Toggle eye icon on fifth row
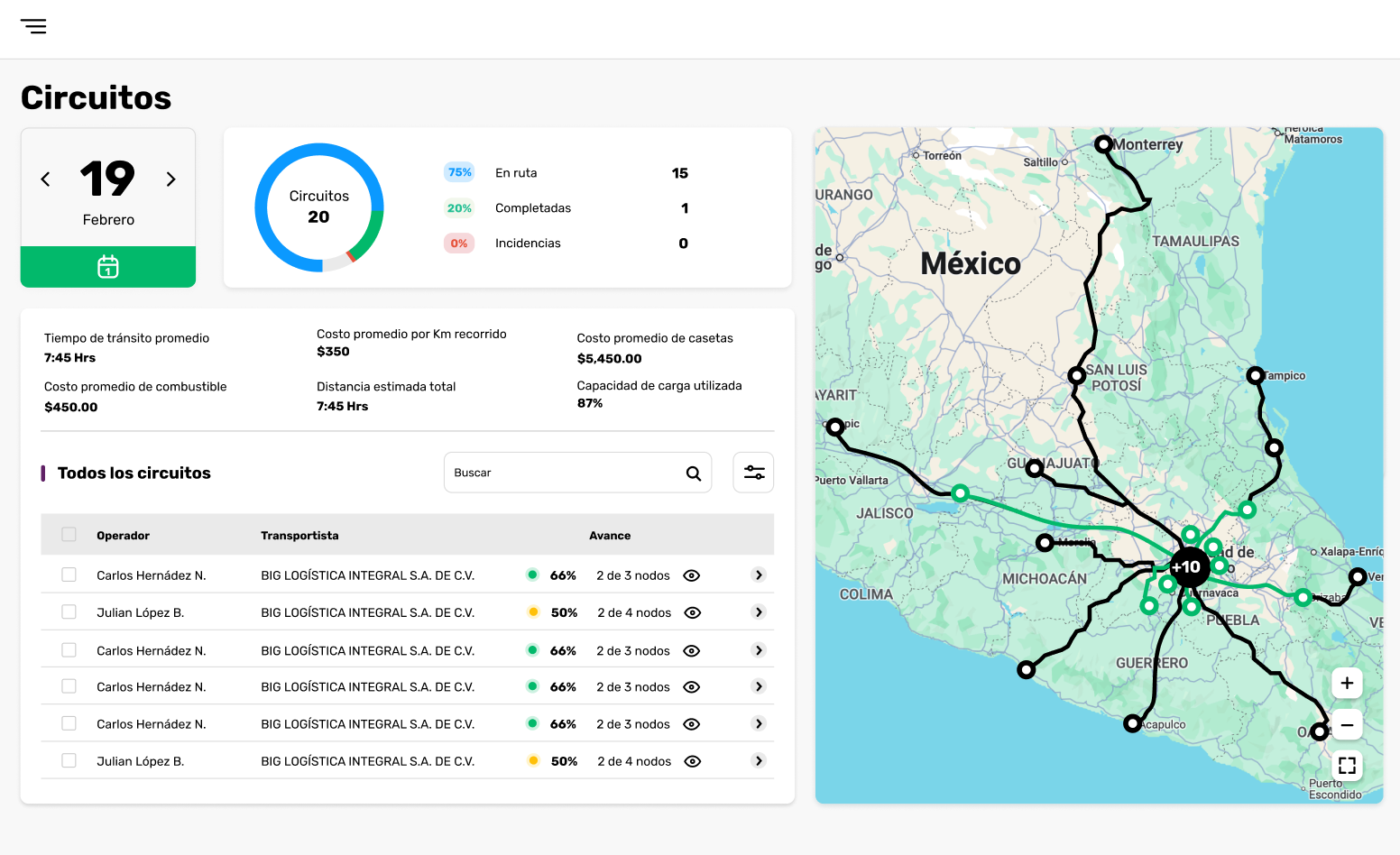 tap(692, 724)
